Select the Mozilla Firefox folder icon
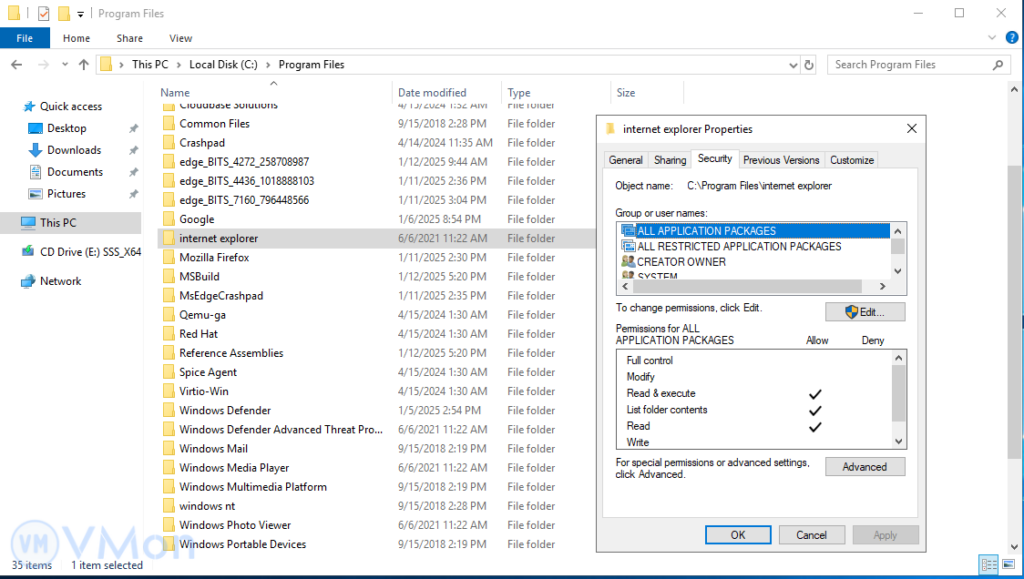The width and height of the screenshot is (1024, 579). coord(168,257)
